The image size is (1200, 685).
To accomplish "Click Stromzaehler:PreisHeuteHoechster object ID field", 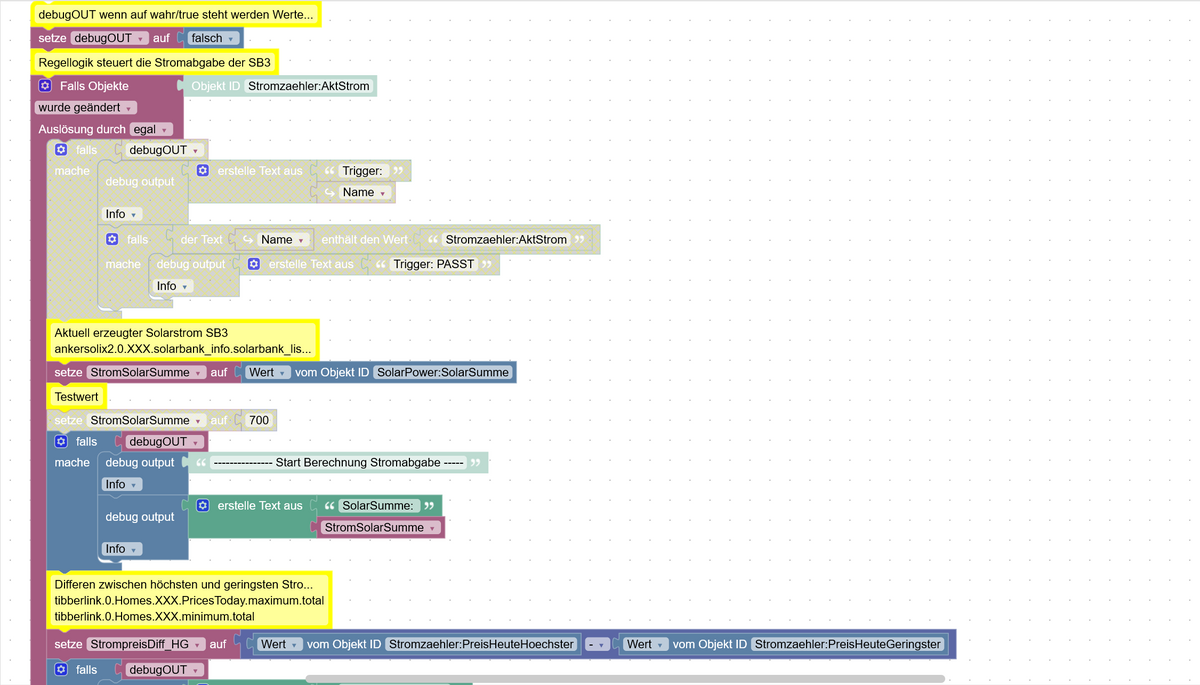I will (481, 645).
